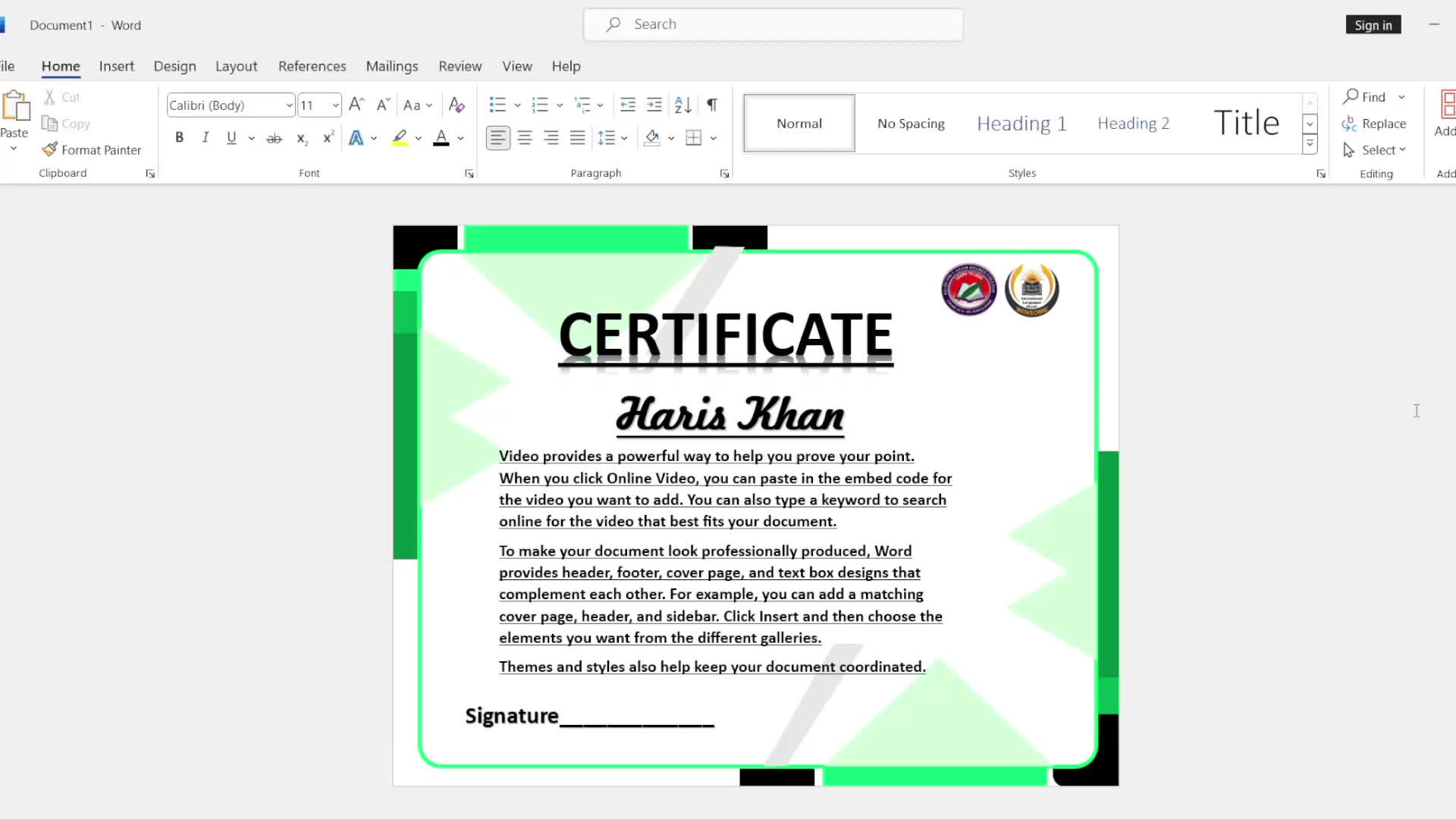The image size is (1456, 819).
Task: Toggle italic formatting
Action: tap(205, 138)
